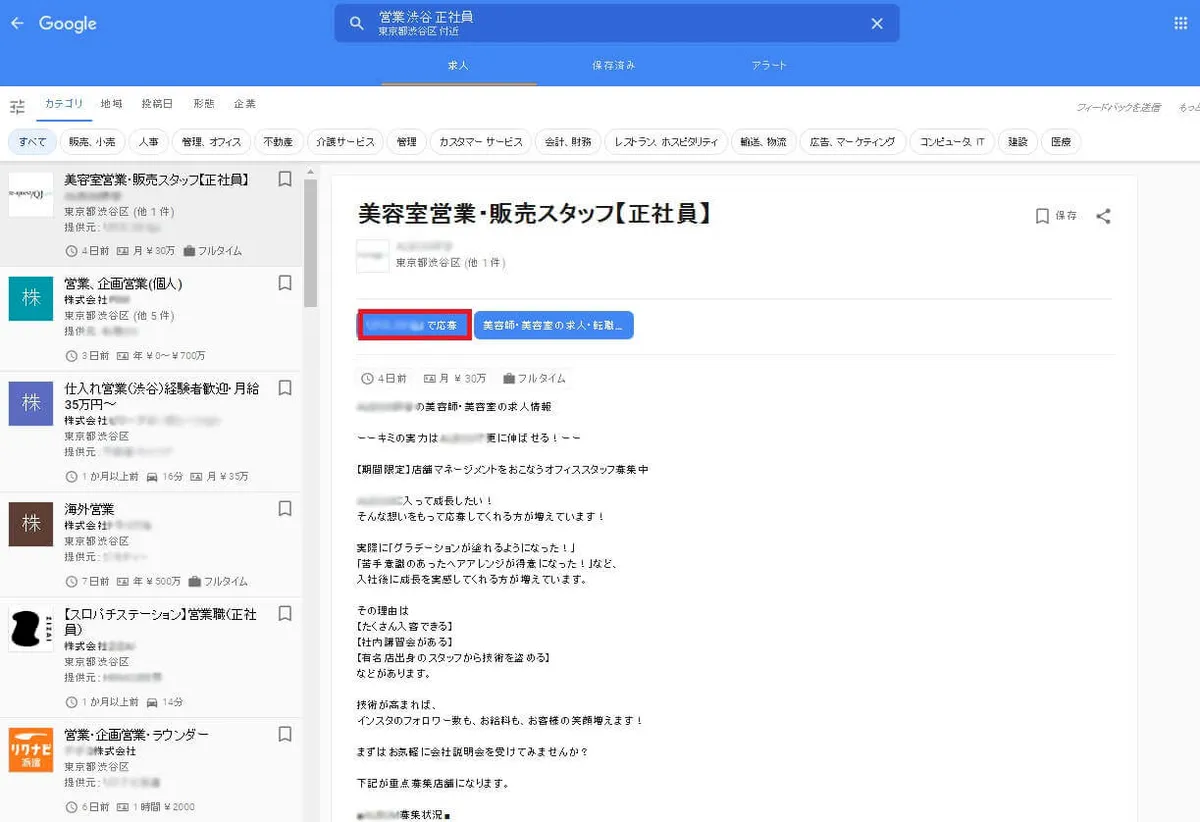Image resolution: width=1200 pixels, height=822 pixels.
Task: Bookmark the 海外営業 job listing
Action: click(285, 509)
